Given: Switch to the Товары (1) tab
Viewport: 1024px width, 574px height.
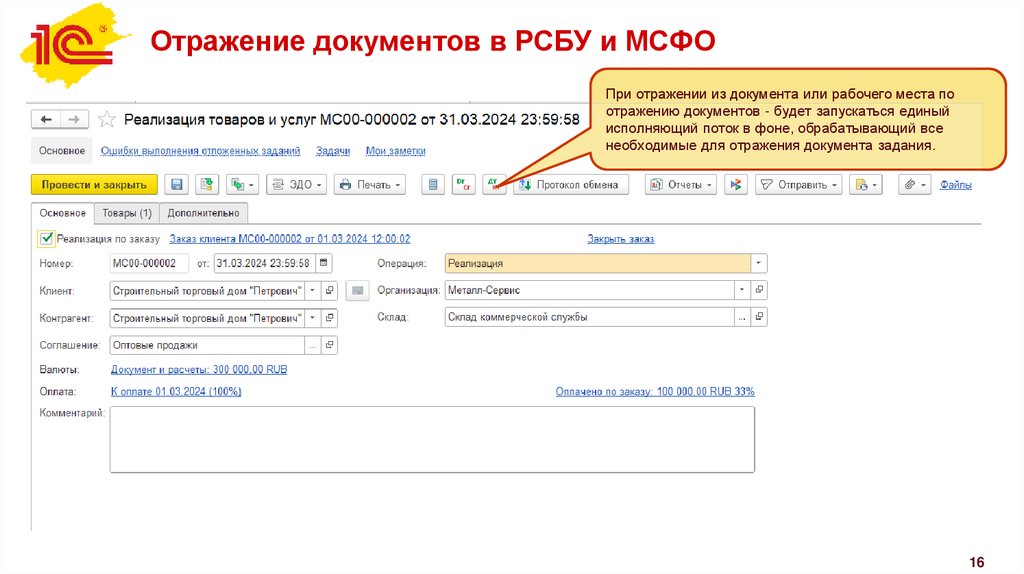Looking at the screenshot, I should click(127, 213).
